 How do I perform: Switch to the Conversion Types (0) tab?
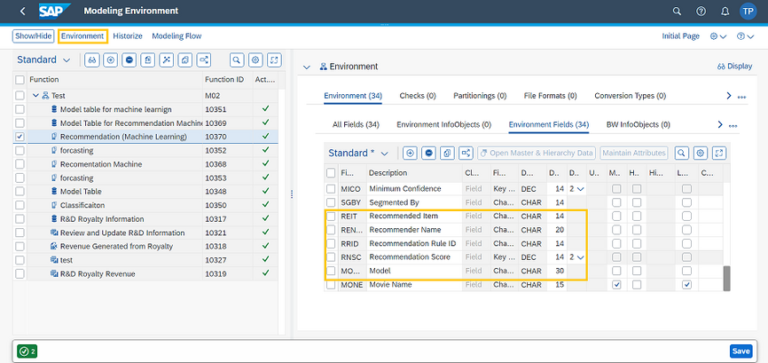(630, 96)
